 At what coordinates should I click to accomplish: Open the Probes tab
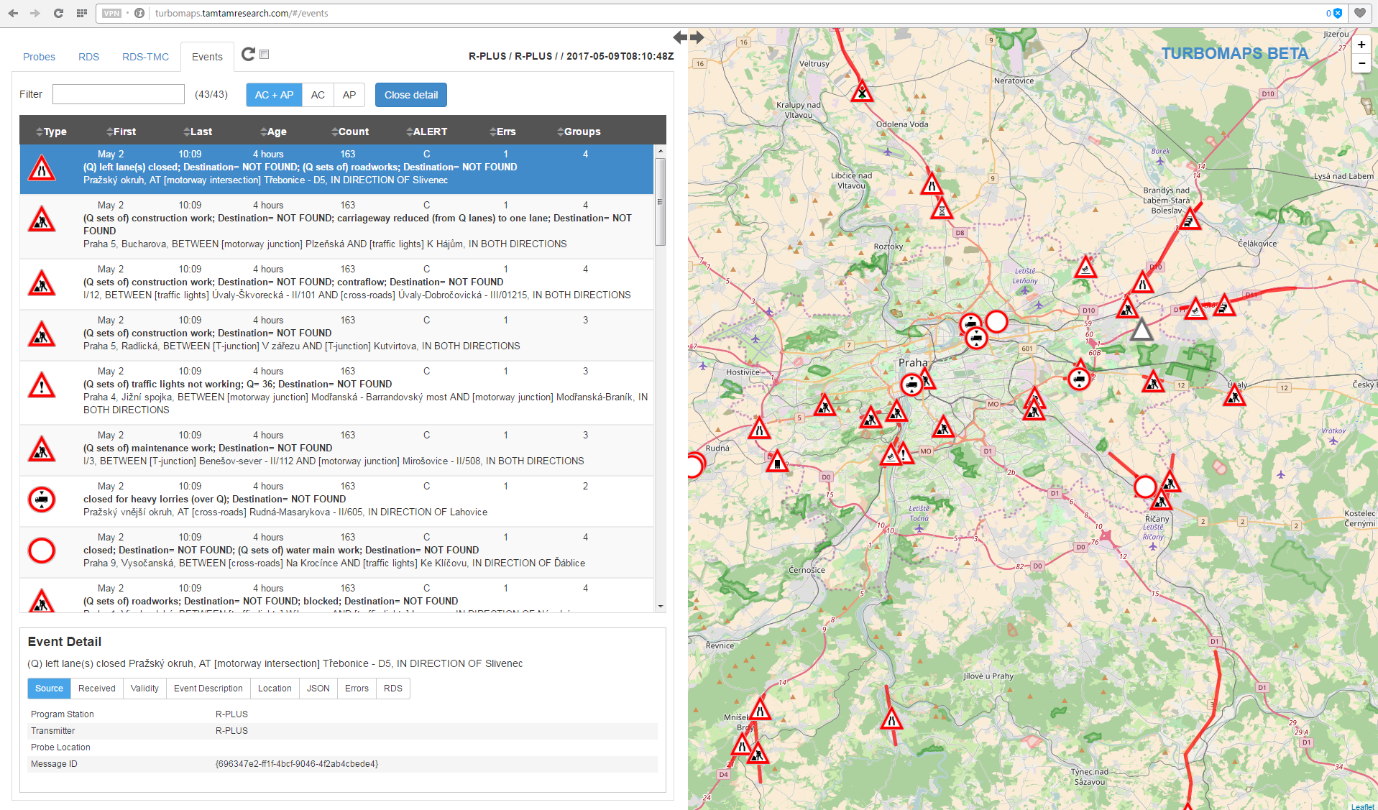pyautogui.click(x=39, y=57)
